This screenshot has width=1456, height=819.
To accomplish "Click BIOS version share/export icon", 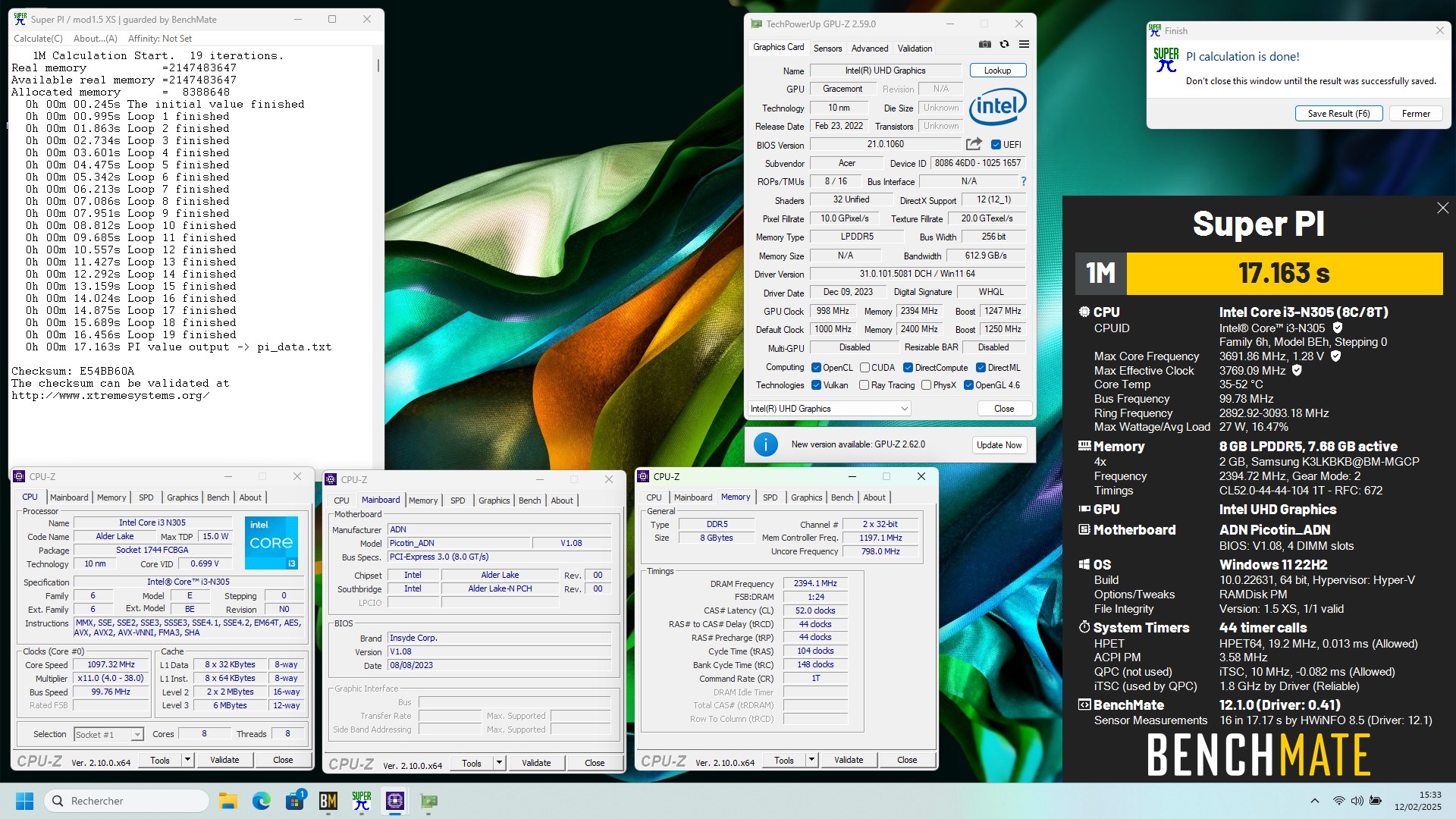I will tap(974, 144).
